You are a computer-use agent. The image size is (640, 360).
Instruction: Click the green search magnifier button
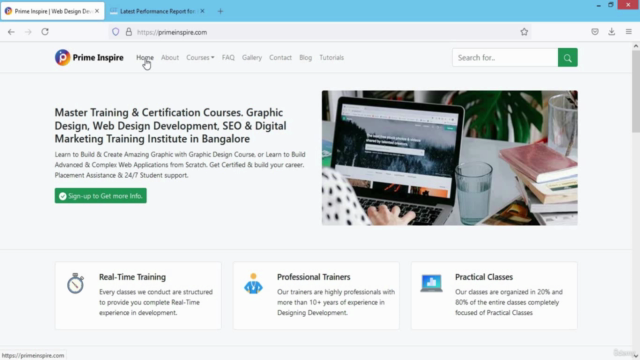(567, 58)
